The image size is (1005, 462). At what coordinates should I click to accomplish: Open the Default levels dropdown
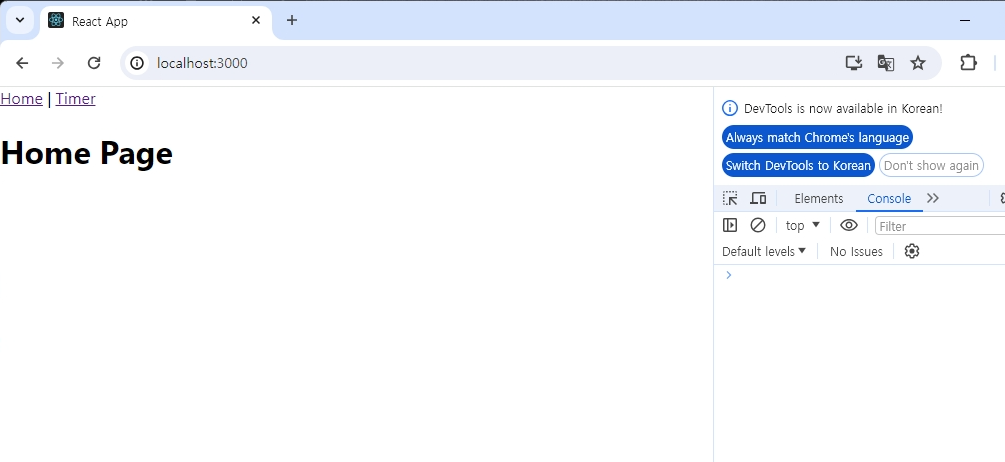coord(763,251)
